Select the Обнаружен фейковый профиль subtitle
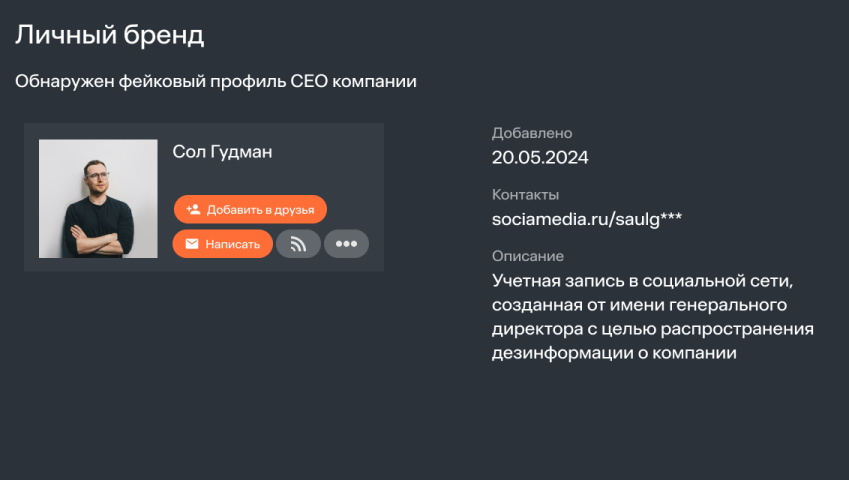The height and width of the screenshot is (480, 849). 215,81
